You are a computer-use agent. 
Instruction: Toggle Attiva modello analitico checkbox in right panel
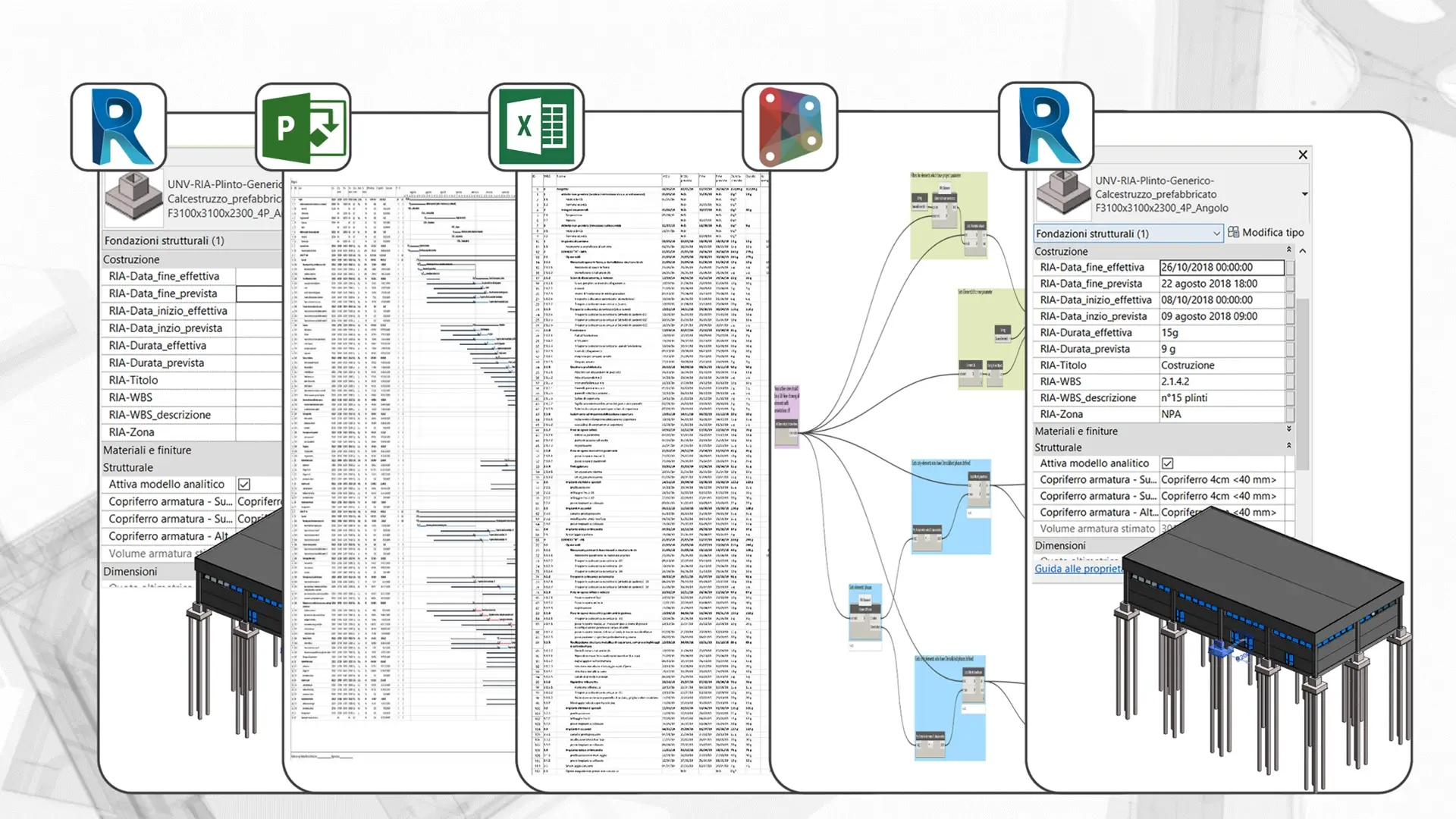(x=1166, y=463)
